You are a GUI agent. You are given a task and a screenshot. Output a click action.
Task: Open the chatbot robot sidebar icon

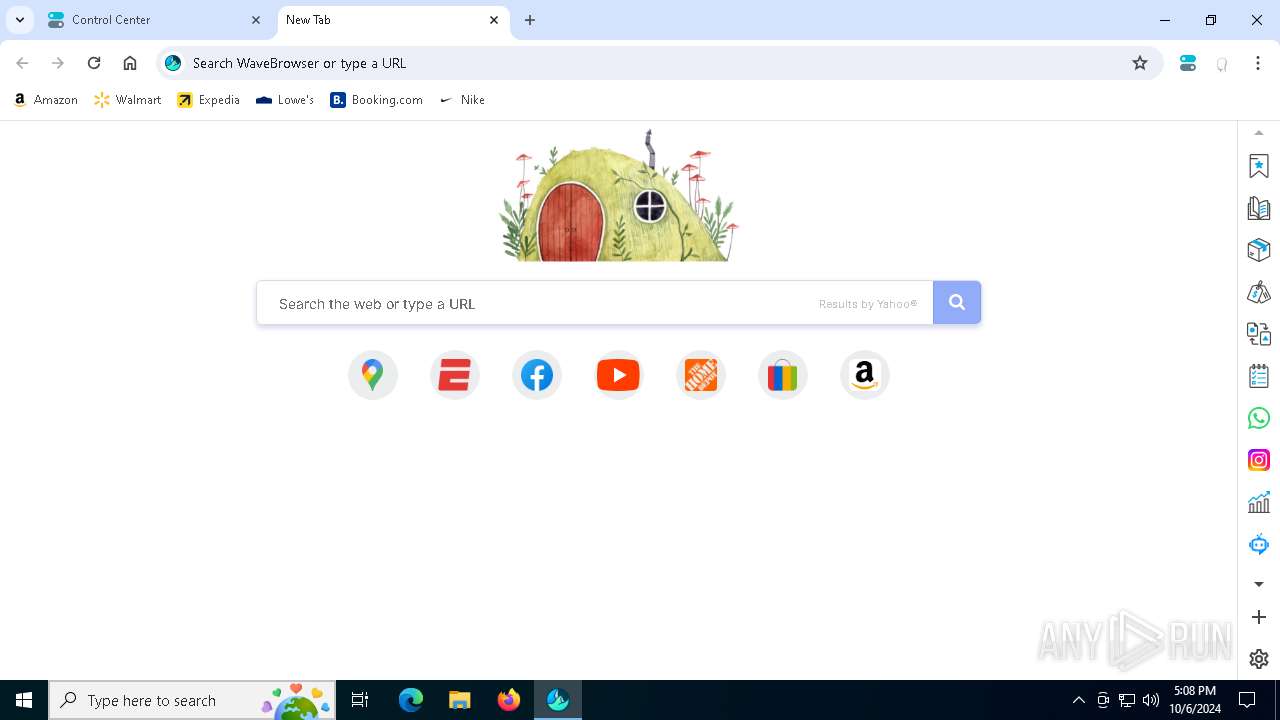(x=1259, y=544)
